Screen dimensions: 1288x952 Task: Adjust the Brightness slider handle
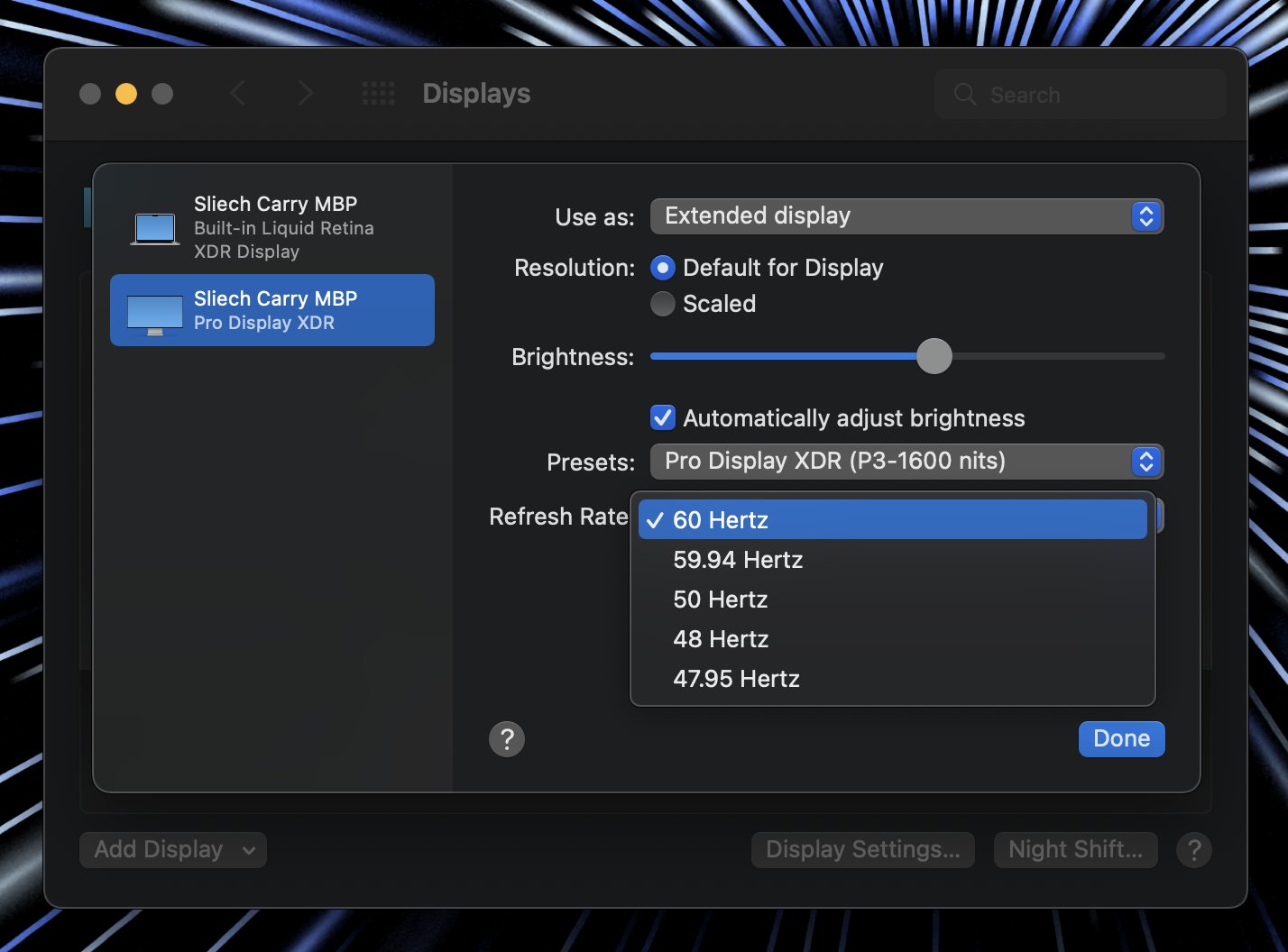934,356
